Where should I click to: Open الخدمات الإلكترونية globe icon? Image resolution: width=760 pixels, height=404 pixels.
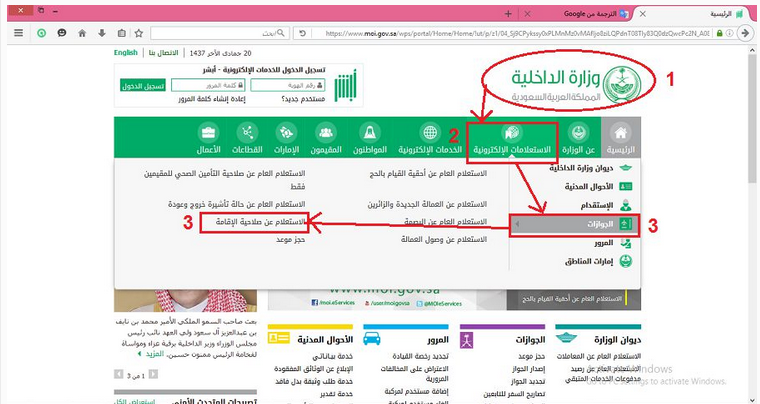coord(430,132)
